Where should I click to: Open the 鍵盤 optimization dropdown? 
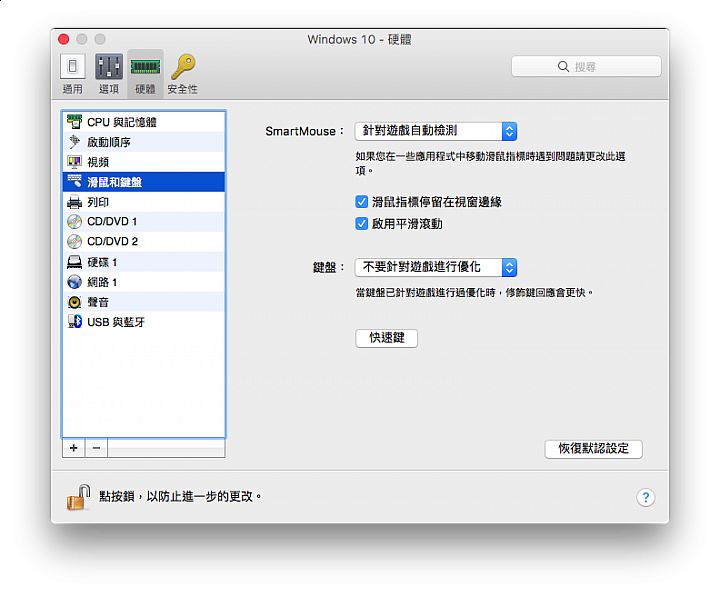coord(436,267)
